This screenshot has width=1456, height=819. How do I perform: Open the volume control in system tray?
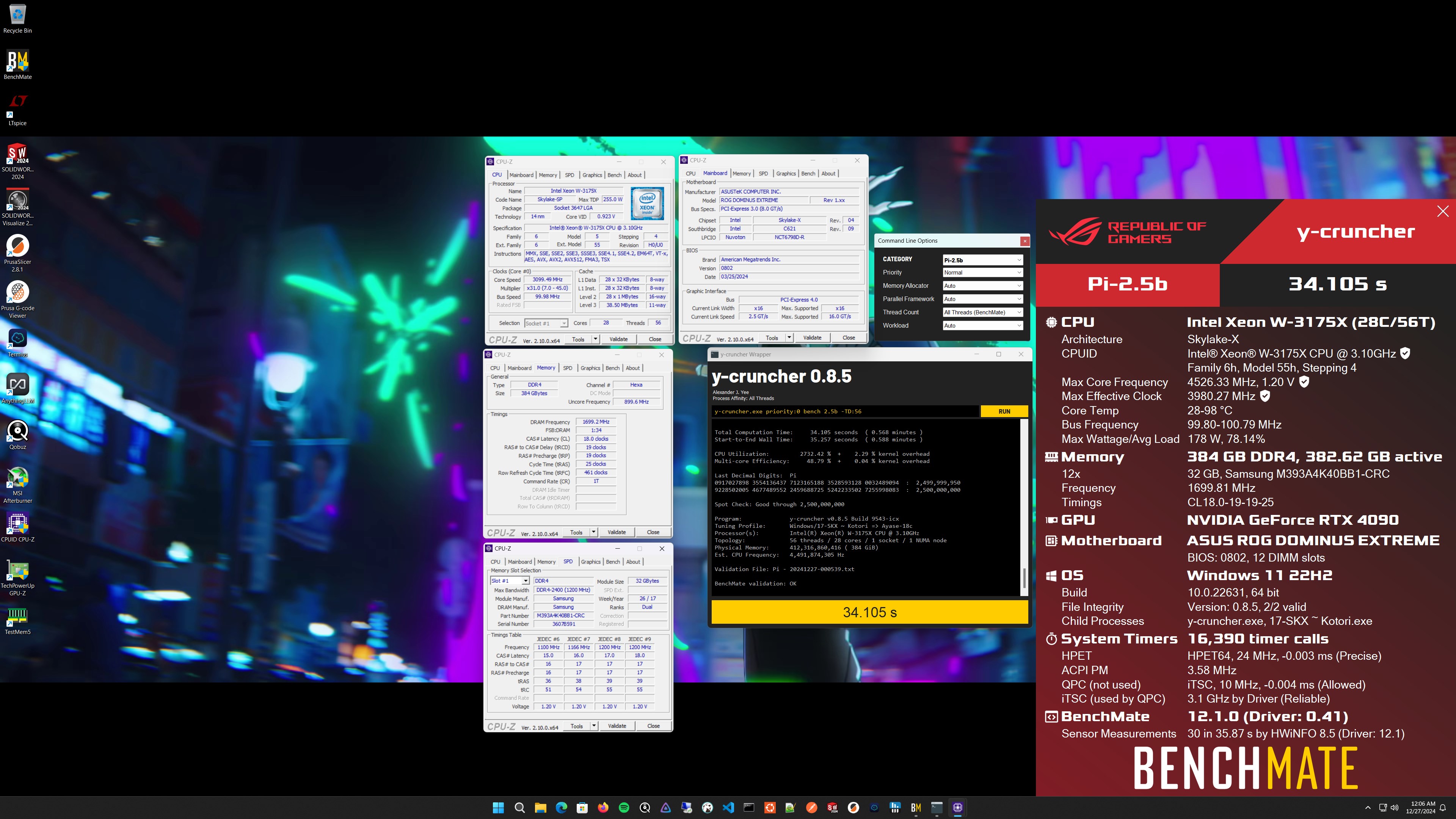coord(1395,808)
